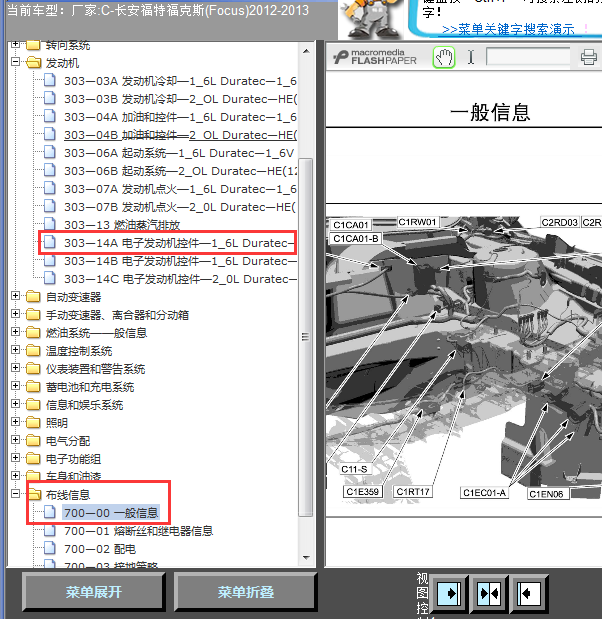Expand the 照明 folder
This screenshot has width=602, height=619.
tap(15, 422)
